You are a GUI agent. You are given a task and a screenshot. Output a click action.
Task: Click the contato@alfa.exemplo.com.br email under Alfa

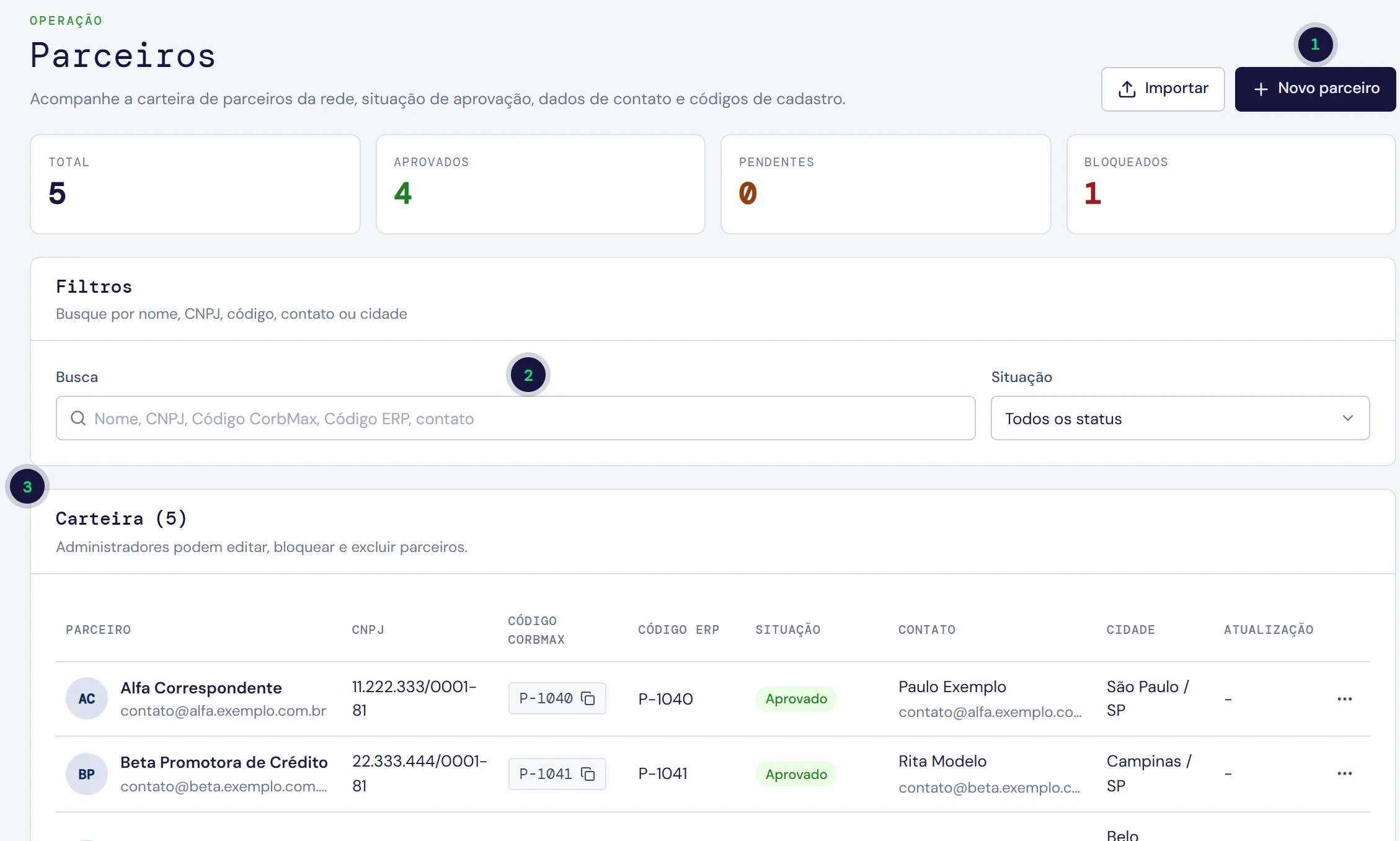tap(223, 711)
